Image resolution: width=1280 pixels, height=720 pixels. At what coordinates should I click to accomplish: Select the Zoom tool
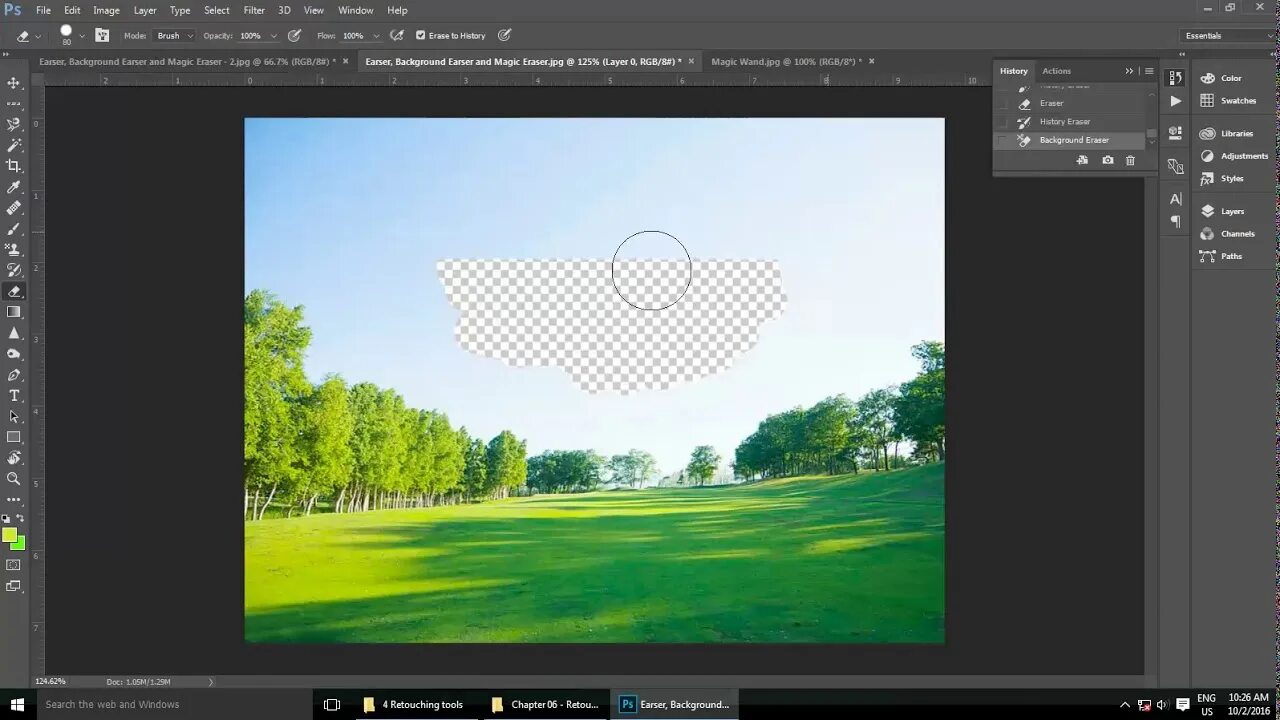14,479
